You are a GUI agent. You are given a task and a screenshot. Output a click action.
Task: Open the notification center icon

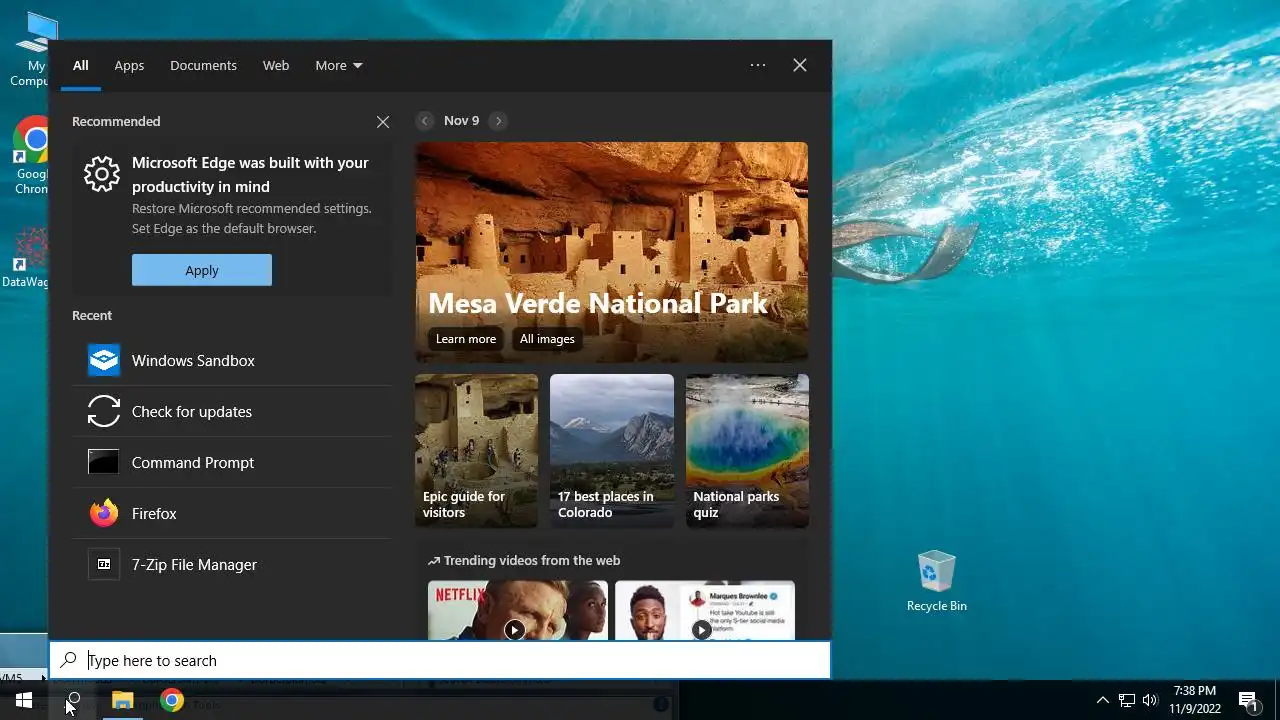pos(1248,700)
